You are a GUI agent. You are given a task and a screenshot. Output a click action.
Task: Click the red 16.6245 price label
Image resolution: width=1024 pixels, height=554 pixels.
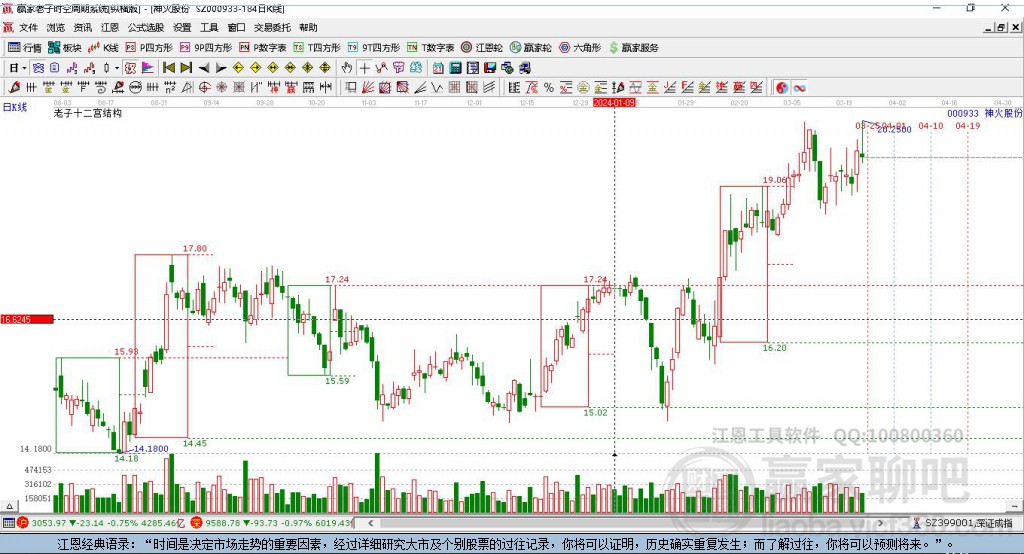click(x=27, y=319)
